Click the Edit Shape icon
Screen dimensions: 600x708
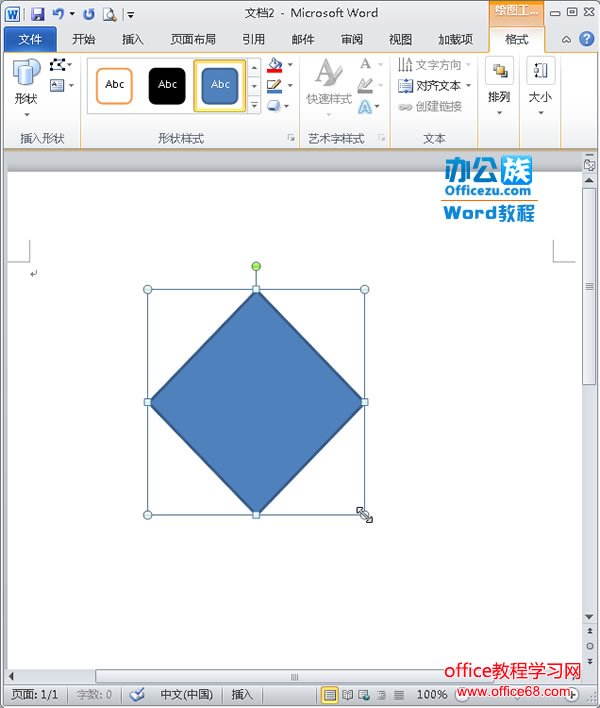click(58, 65)
